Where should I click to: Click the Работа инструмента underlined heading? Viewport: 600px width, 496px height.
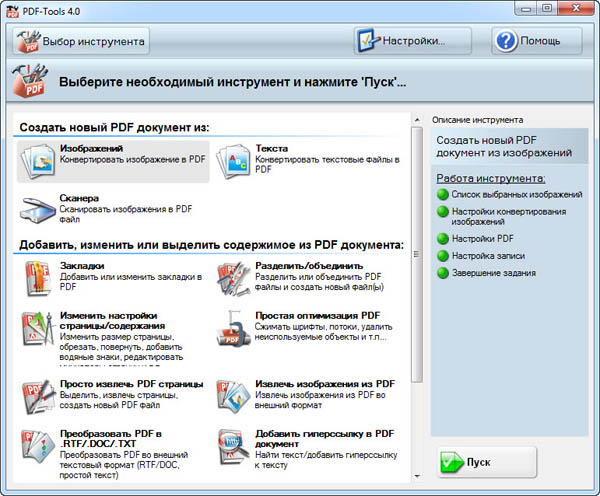pos(491,178)
